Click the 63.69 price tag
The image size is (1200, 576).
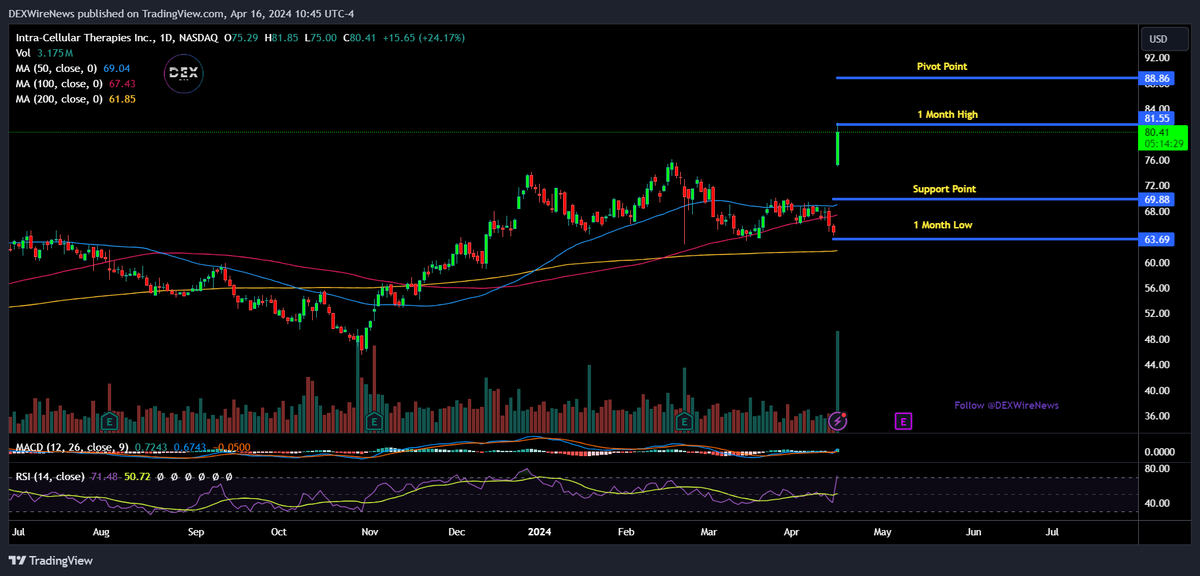1158,239
